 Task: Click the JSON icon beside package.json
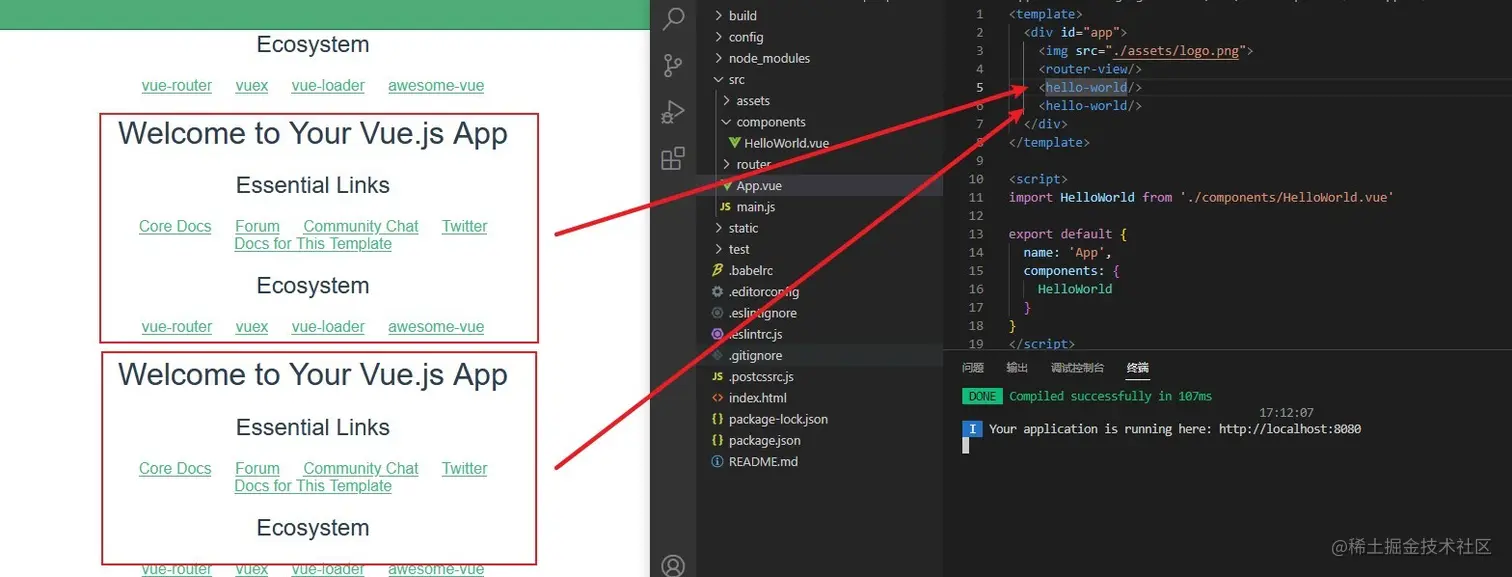(717, 440)
